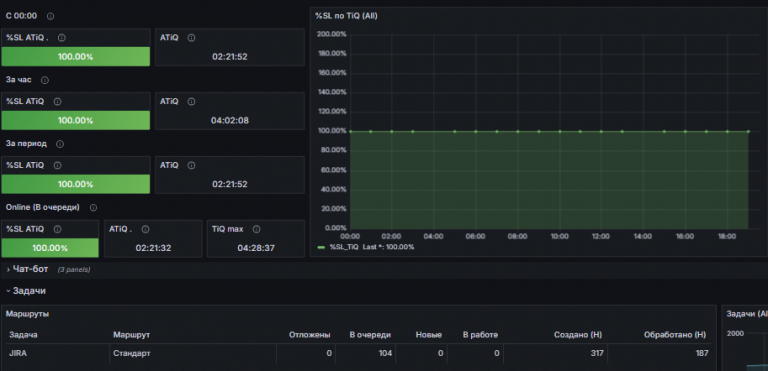Click the 200.00% y-axis label
Screen dimensions: 768x371
(332, 34)
